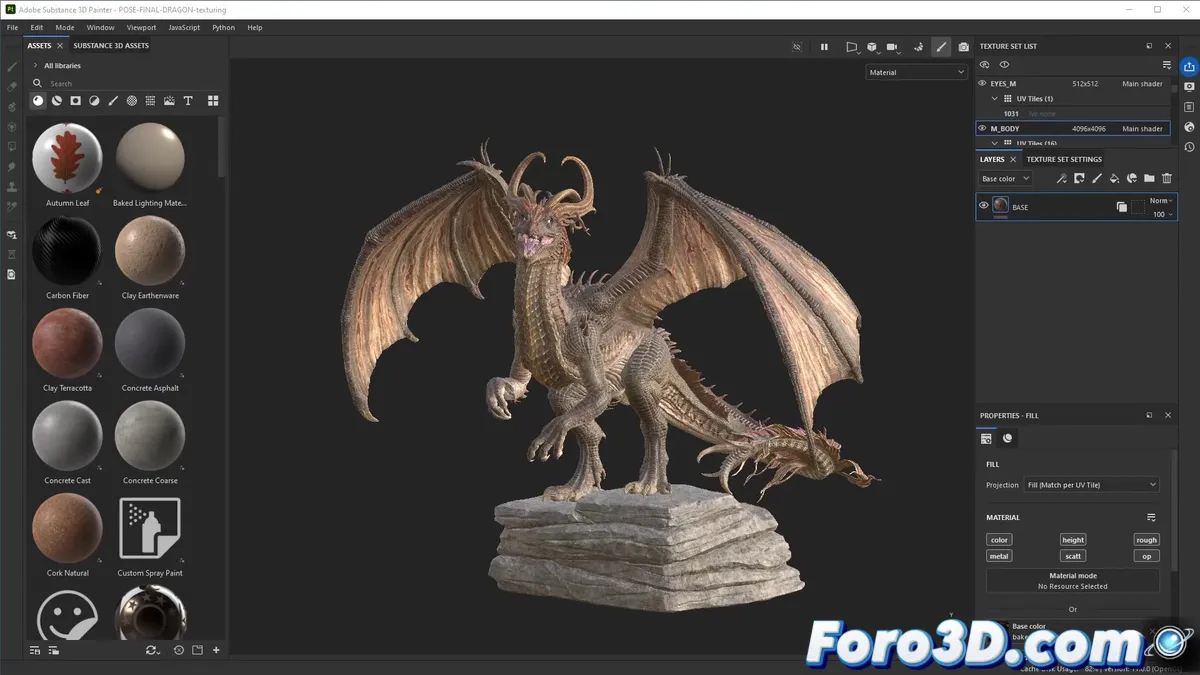Delete layer using the trash icon
The height and width of the screenshot is (675, 1200).
point(1166,178)
